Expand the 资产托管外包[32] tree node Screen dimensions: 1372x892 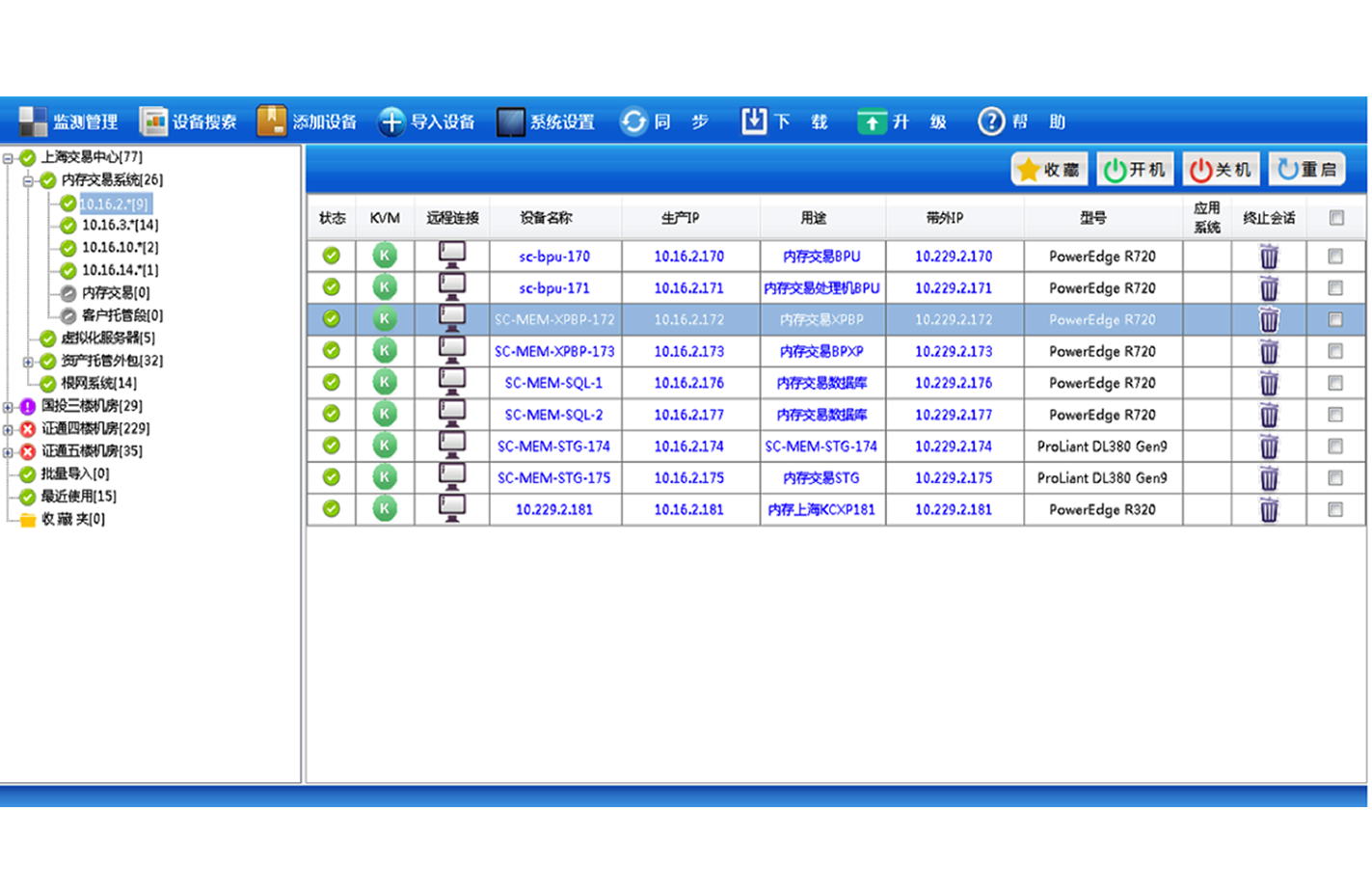click(28, 362)
